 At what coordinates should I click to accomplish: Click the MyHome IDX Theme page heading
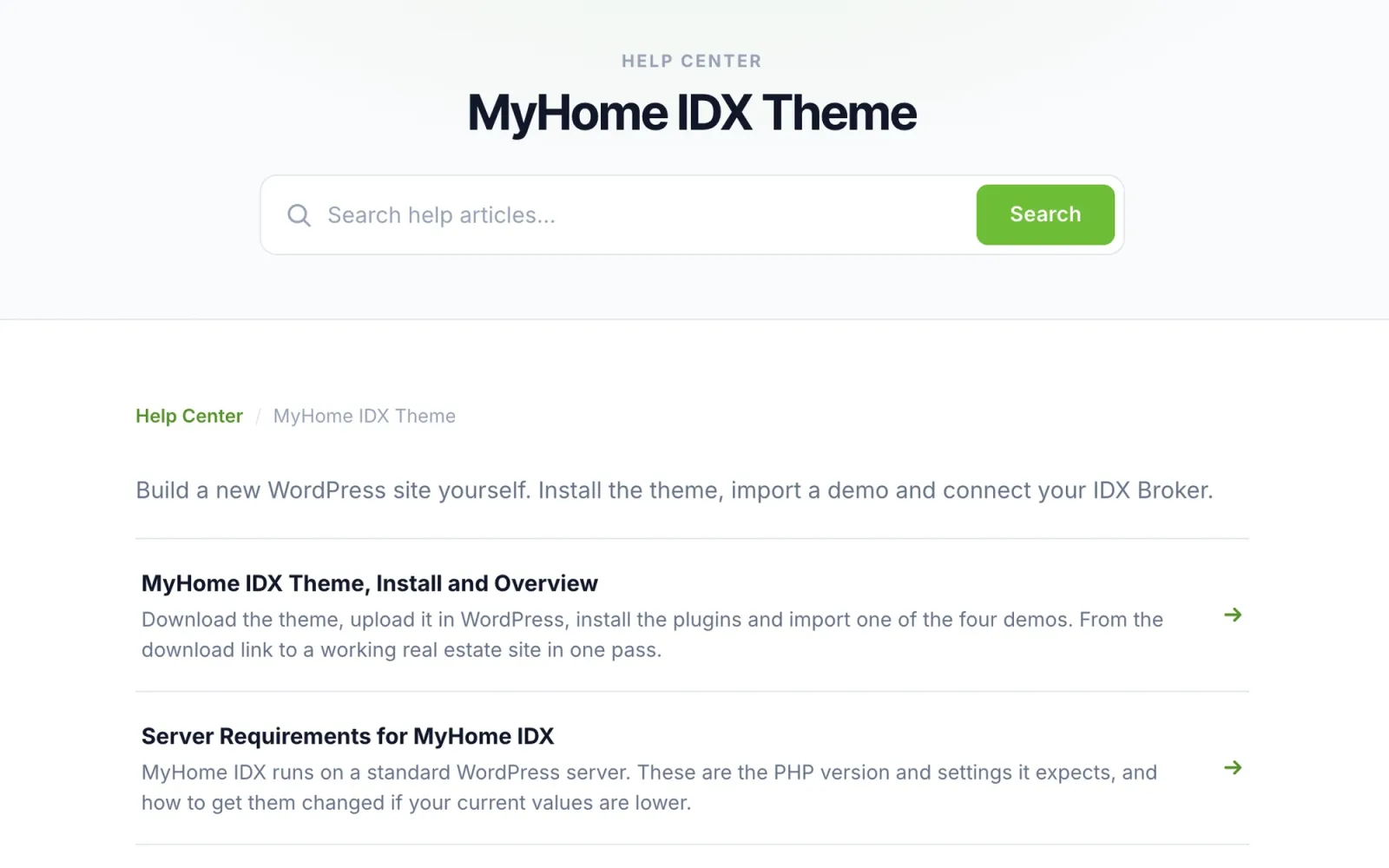pos(692,113)
